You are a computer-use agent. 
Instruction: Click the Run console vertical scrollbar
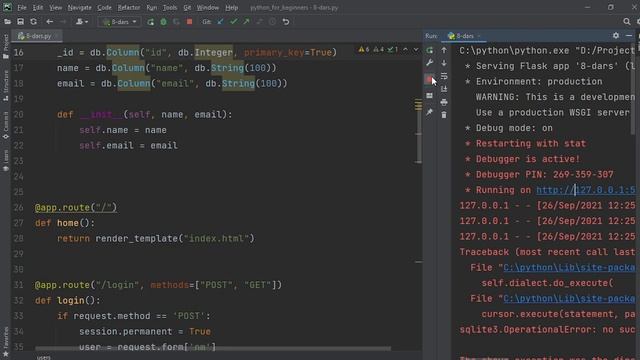[x=633, y=89]
